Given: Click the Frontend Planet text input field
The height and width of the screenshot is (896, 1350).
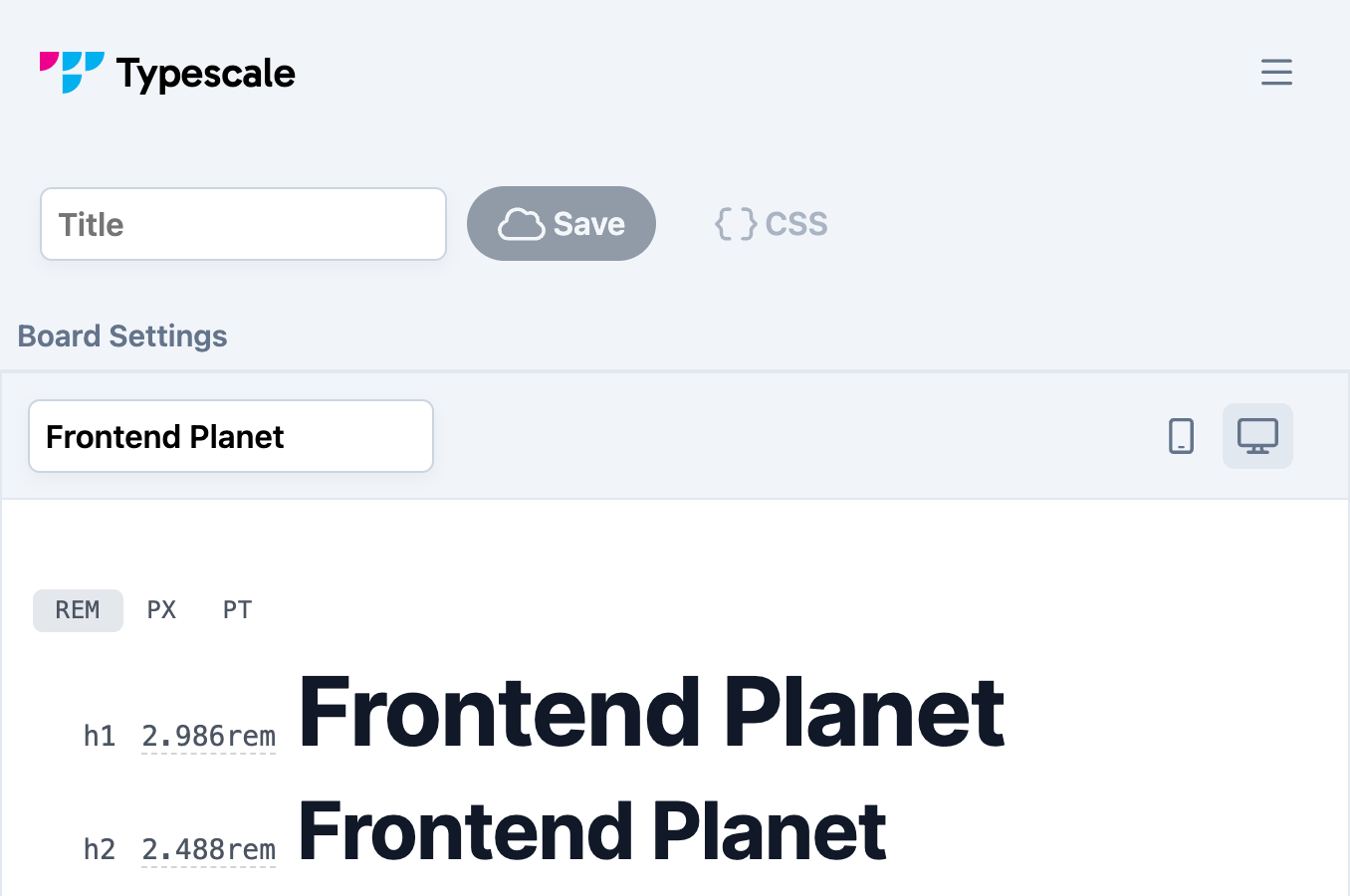Looking at the screenshot, I should point(230,436).
